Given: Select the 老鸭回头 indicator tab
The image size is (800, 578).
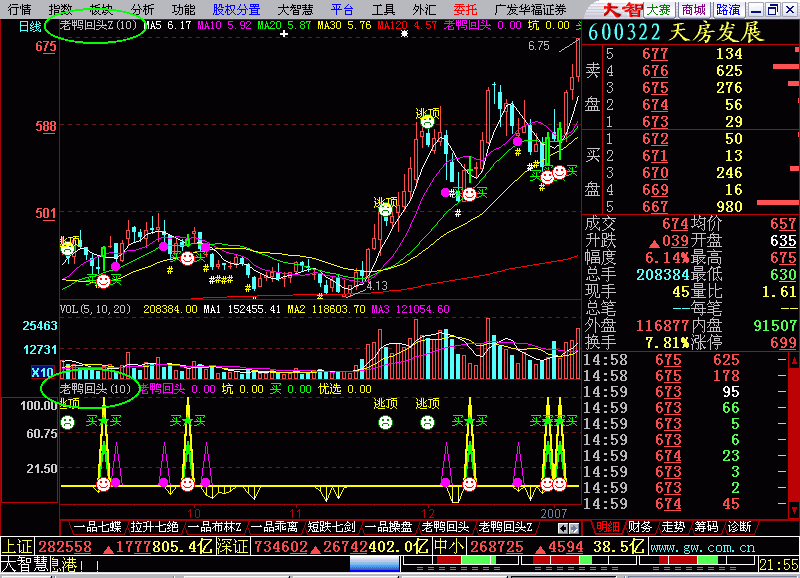Looking at the screenshot, I should pyautogui.click(x=445, y=527).
